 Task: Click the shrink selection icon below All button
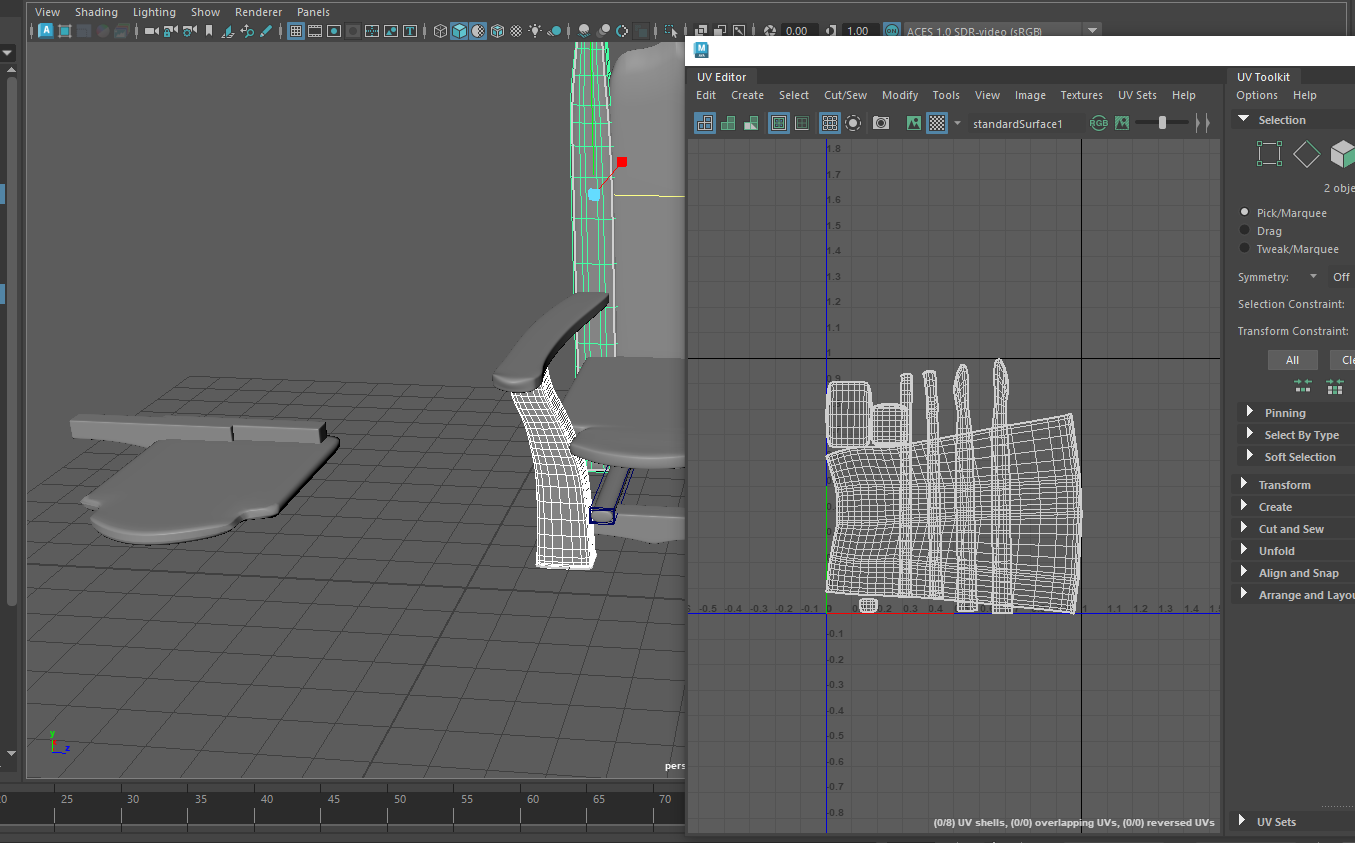point(1302,385)
